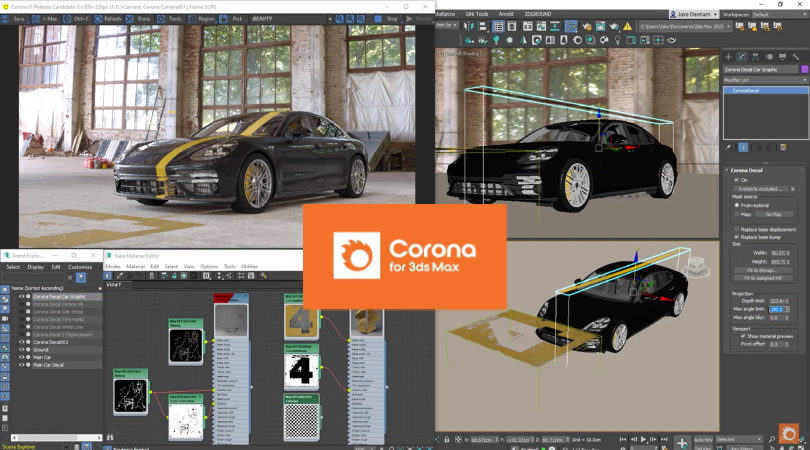Open the Jake Denham account dropdown
Image resolution: width=810 pixels, height=450 pixels.
coord(694,14)
